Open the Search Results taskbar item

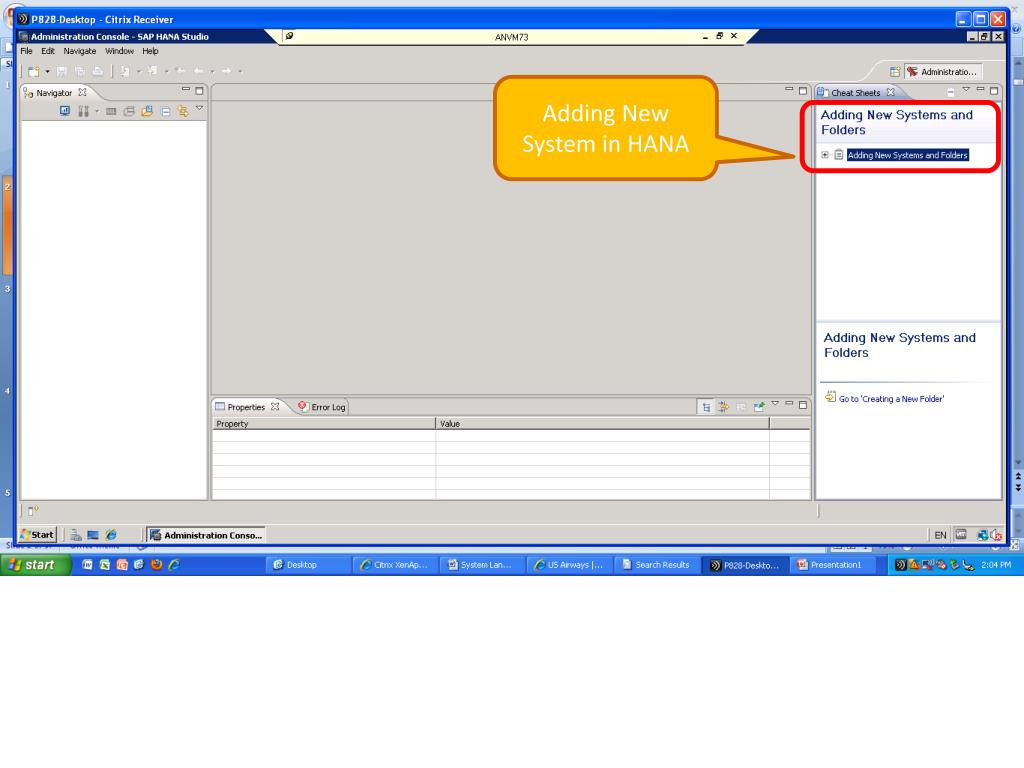click(656, 565)
